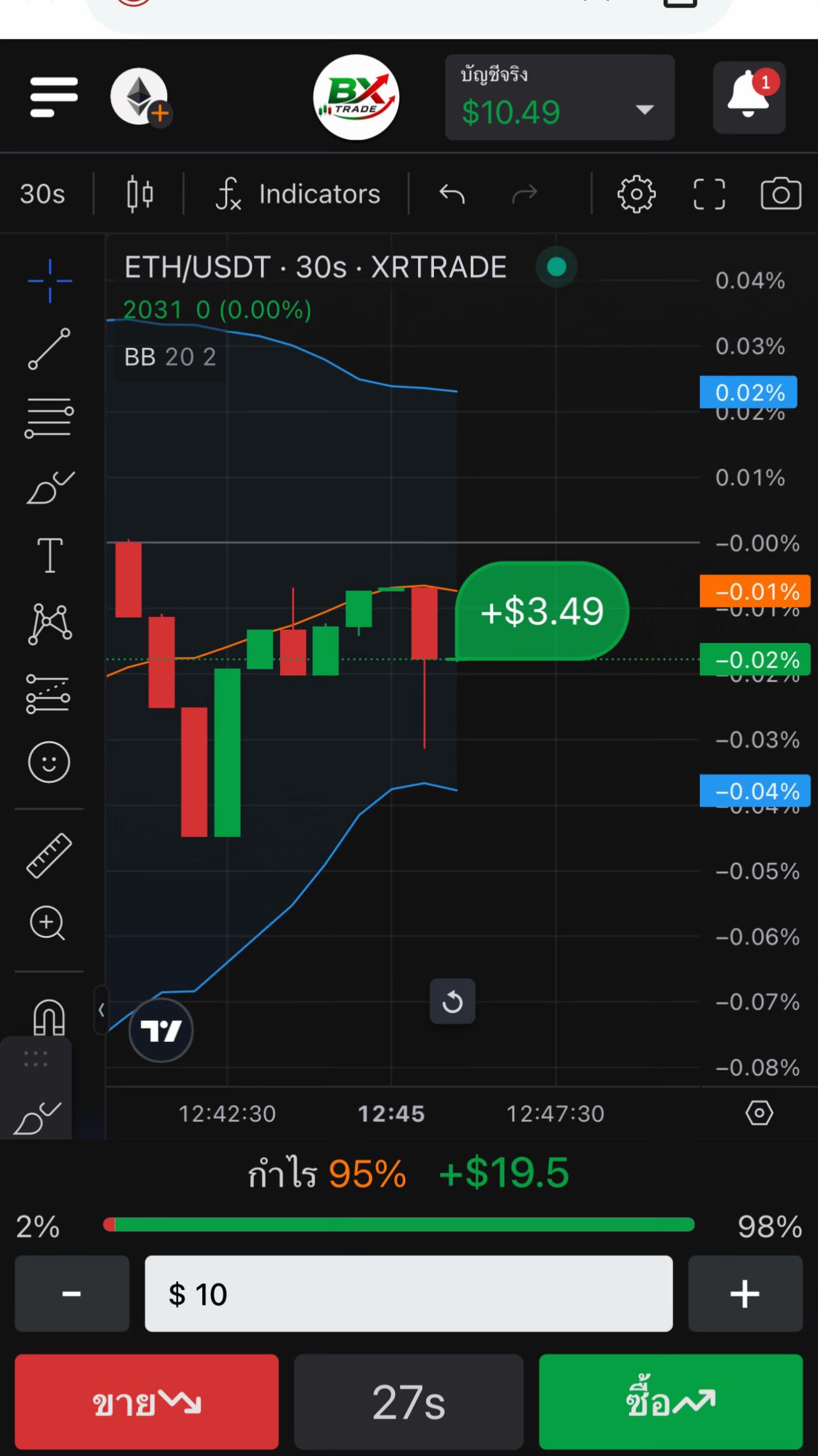The image size is (818, 1456).
Task: Select the Text annotation tool
Action: point(50,555)
